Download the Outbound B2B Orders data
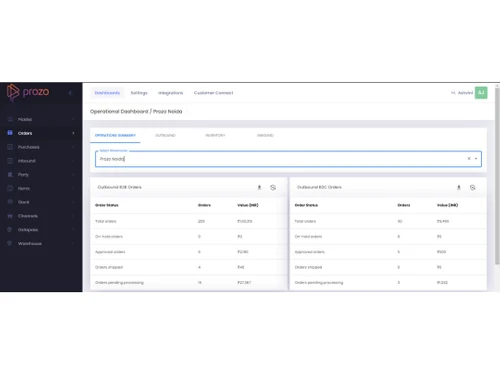This screenshot has width=500, height=375. pyautogui.click(x=259, y=187)
